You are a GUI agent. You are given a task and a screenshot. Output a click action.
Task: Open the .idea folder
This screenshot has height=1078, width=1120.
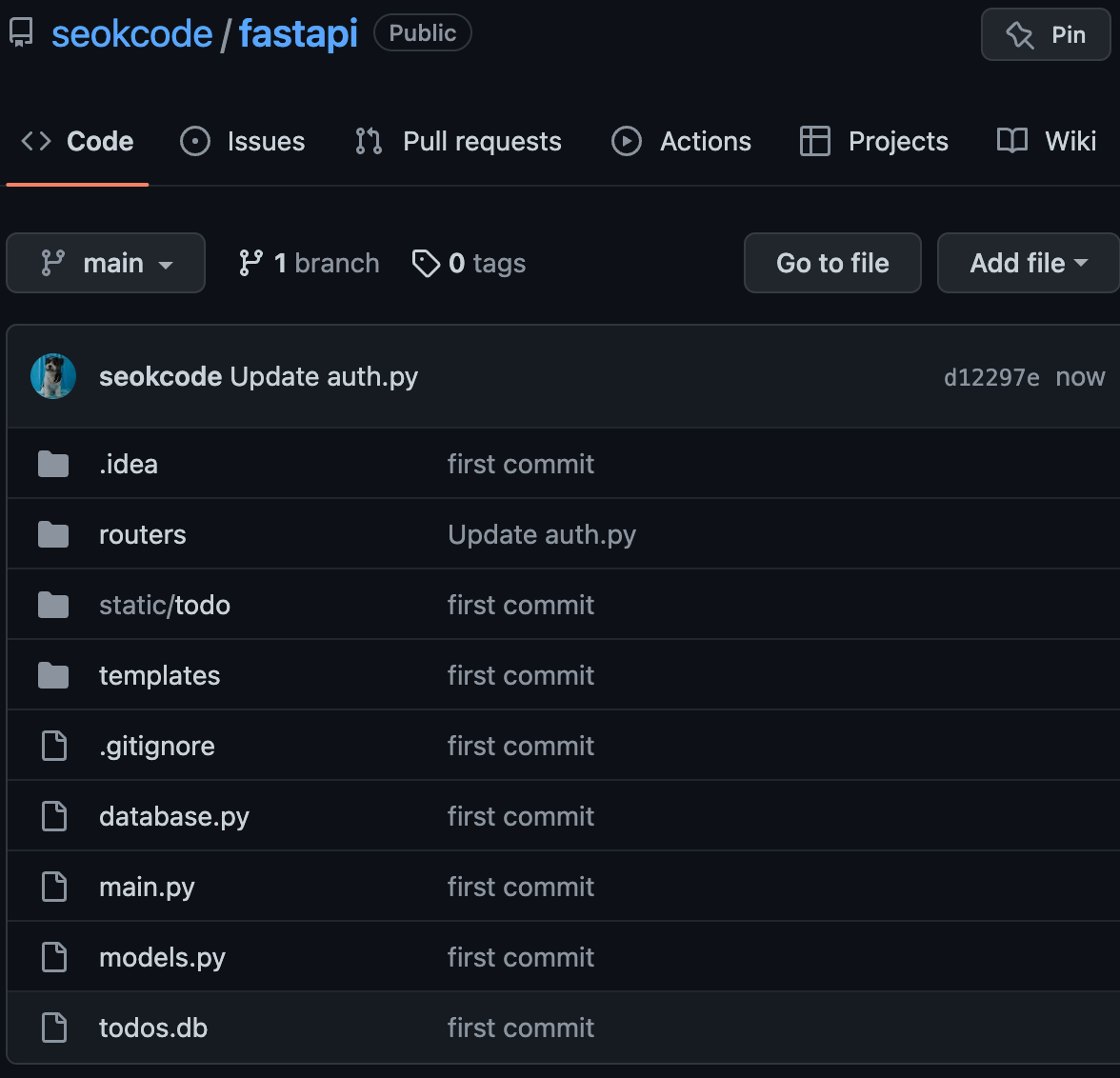pos(129,464)
